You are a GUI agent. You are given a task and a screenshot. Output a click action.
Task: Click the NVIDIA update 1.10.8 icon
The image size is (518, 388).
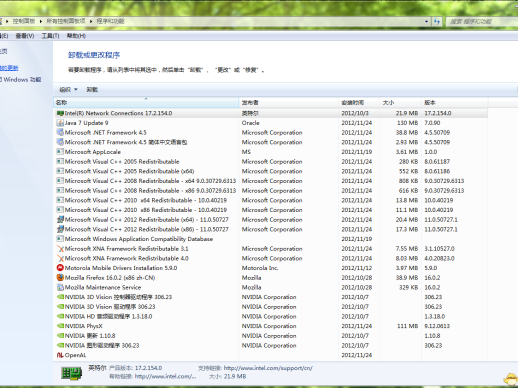[x=60, y=336]
